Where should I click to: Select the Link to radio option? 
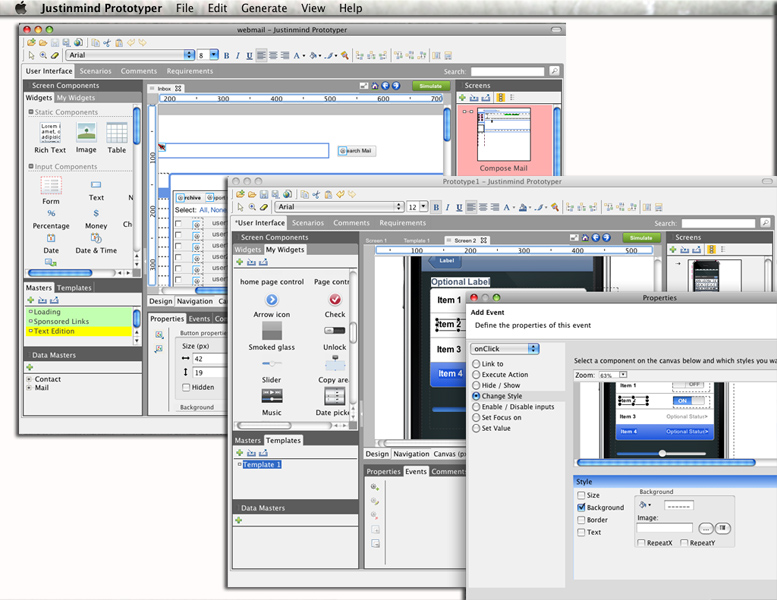click(476, 364)
